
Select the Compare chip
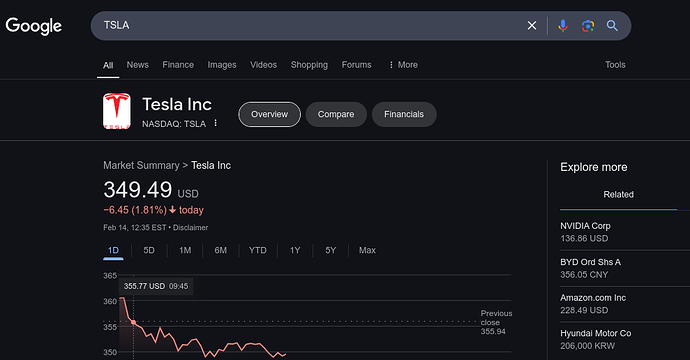click(x=336, y=114)
